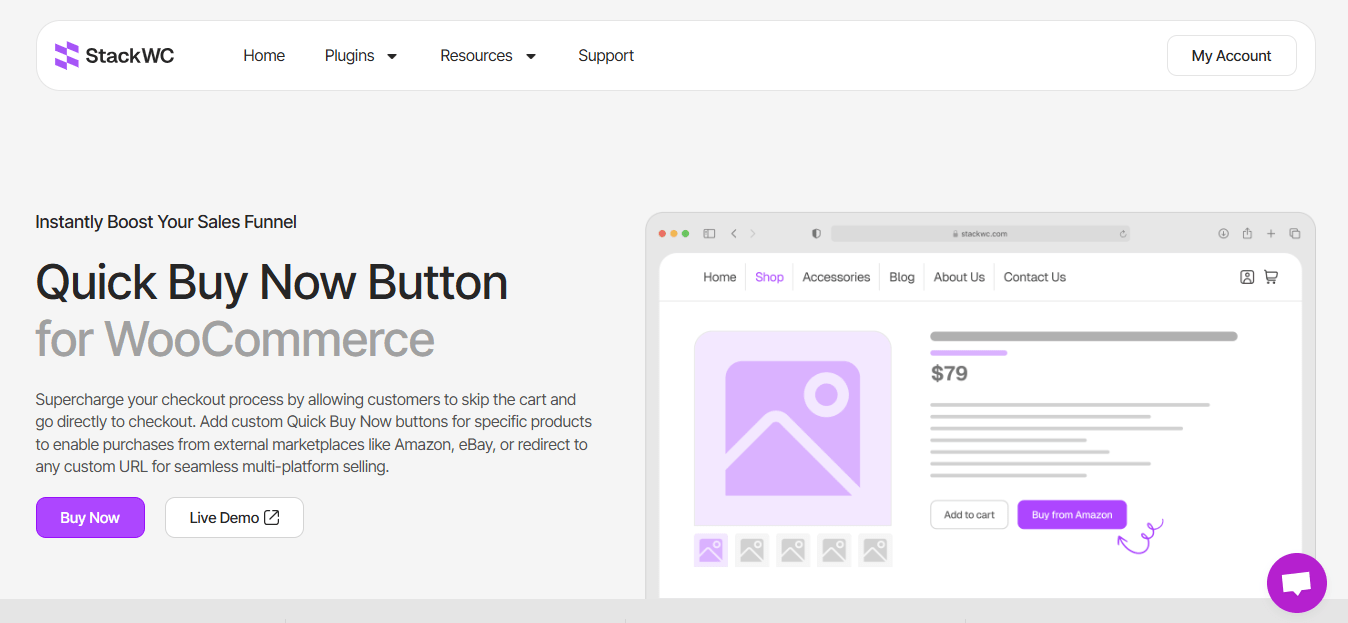Screen dimensions: 1348x623
Task: Expand the Plugins dropdown menu
Action: click(361, 56)
